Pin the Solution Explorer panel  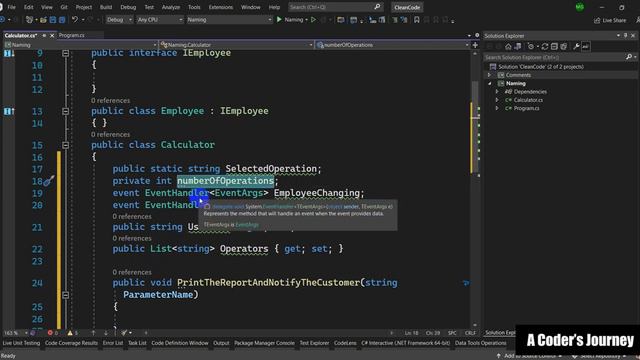[x=625, y=36]
